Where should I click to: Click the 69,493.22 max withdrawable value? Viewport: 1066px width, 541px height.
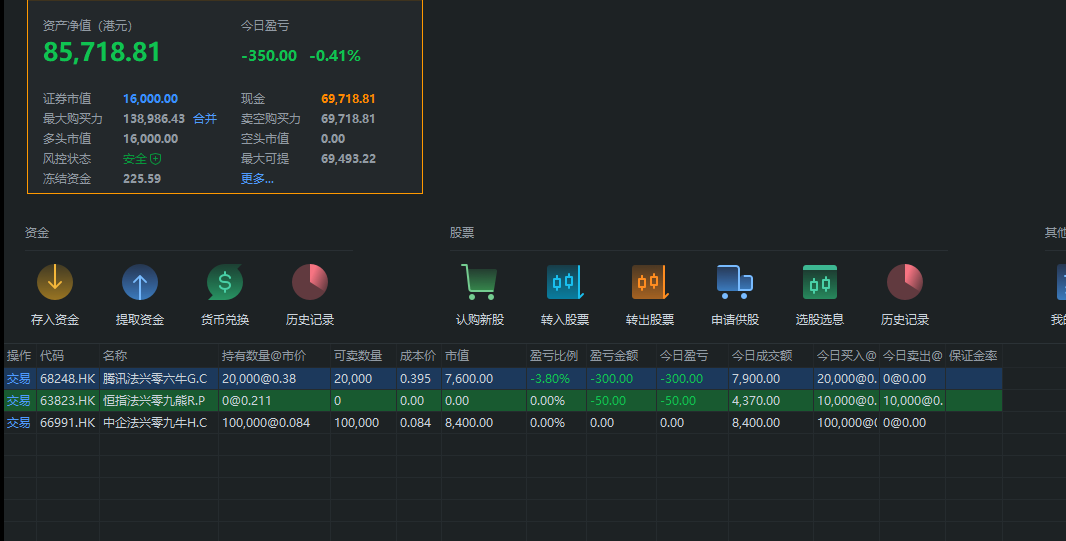pos(348,158)
